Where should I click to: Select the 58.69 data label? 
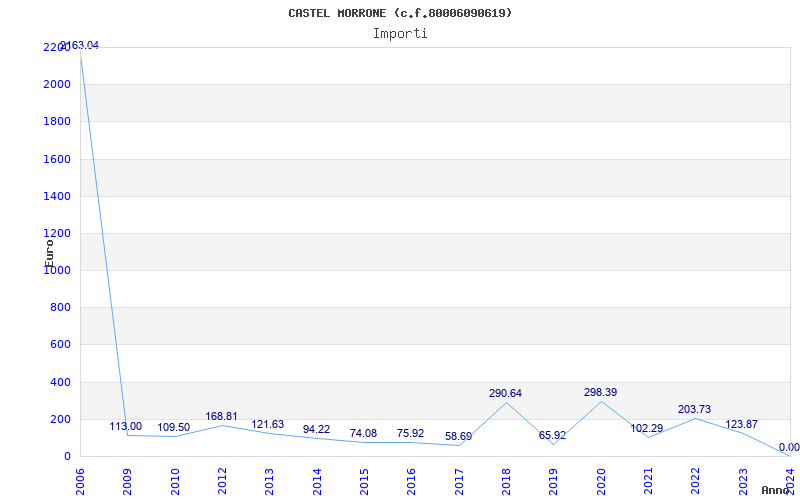pyautogui.click(x=458, y=437)
